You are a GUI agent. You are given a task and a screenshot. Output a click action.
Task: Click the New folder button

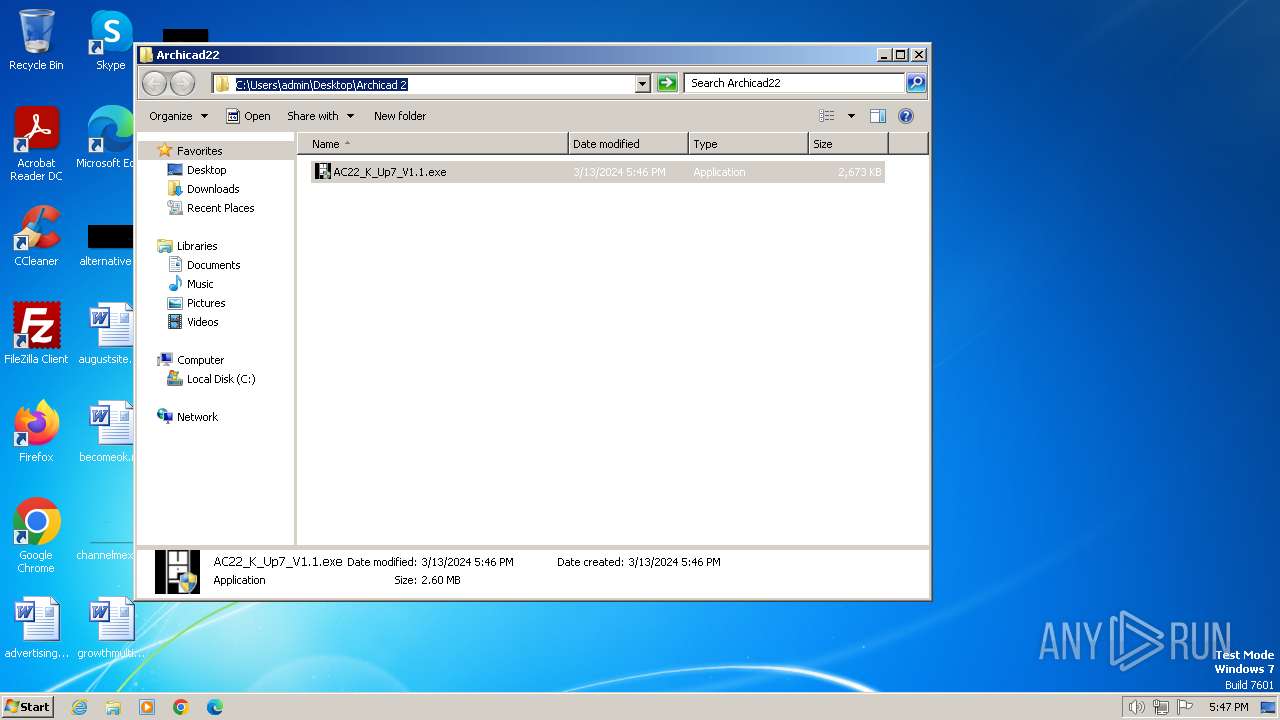400,116
